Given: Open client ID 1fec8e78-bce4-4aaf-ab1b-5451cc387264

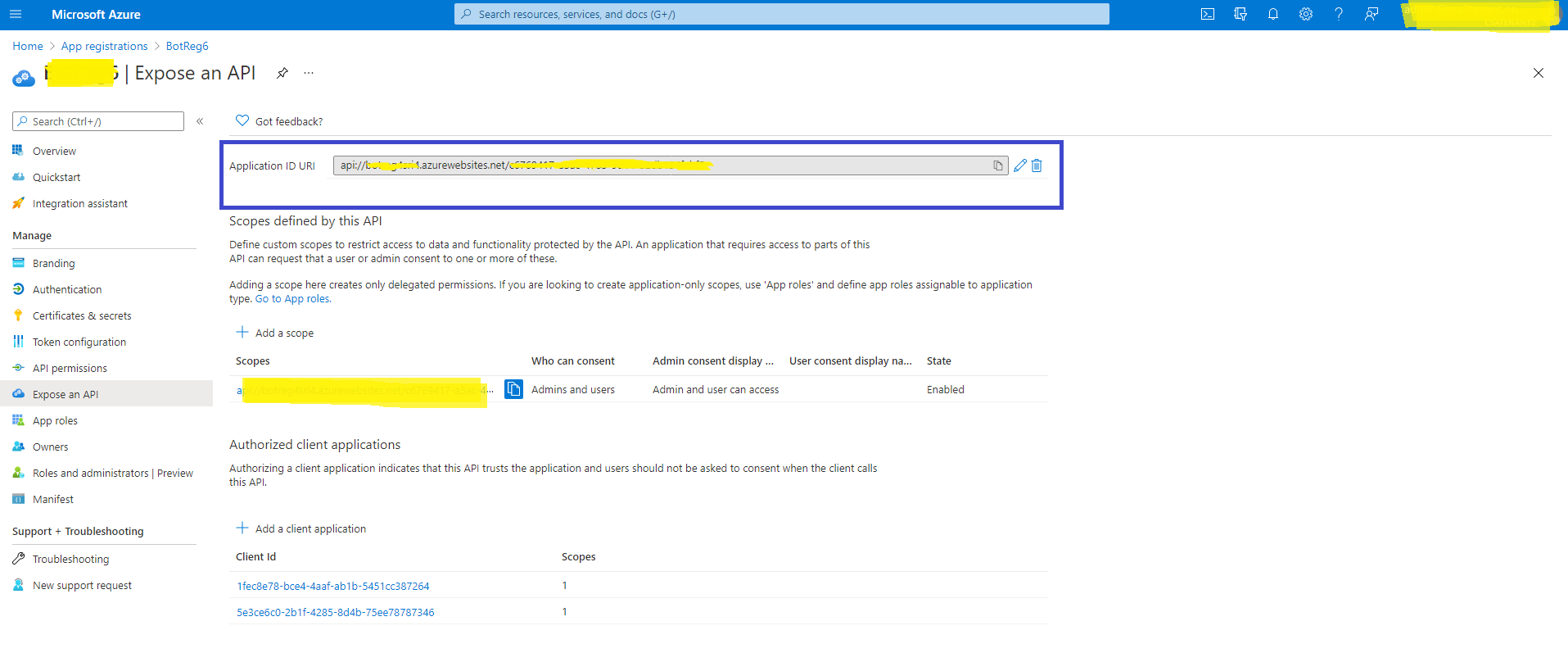Looking at the screenshot, I should click(x=333, y=586).
